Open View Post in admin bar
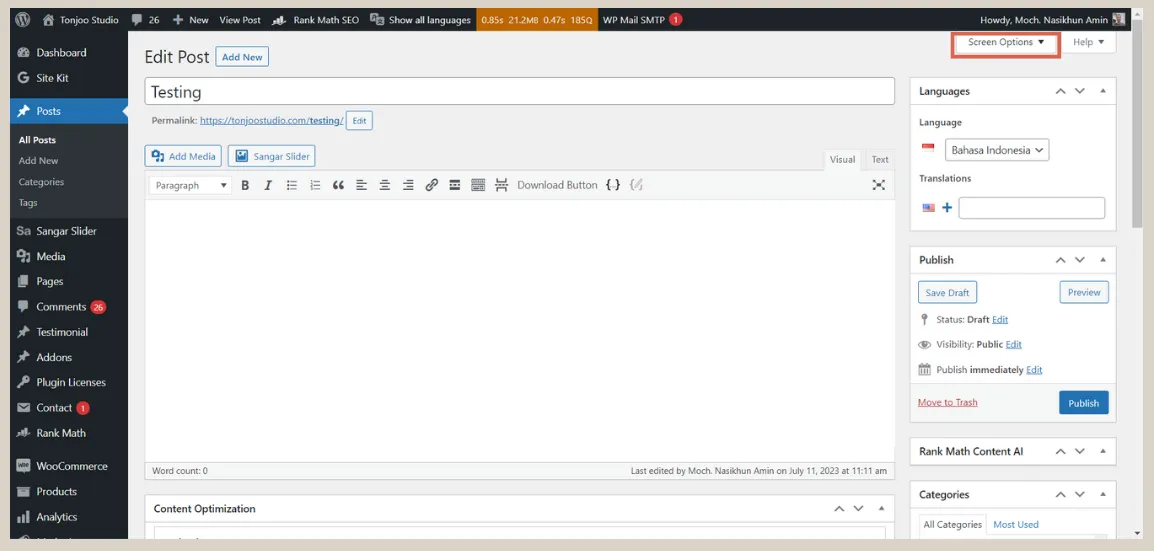 point(240,20)
